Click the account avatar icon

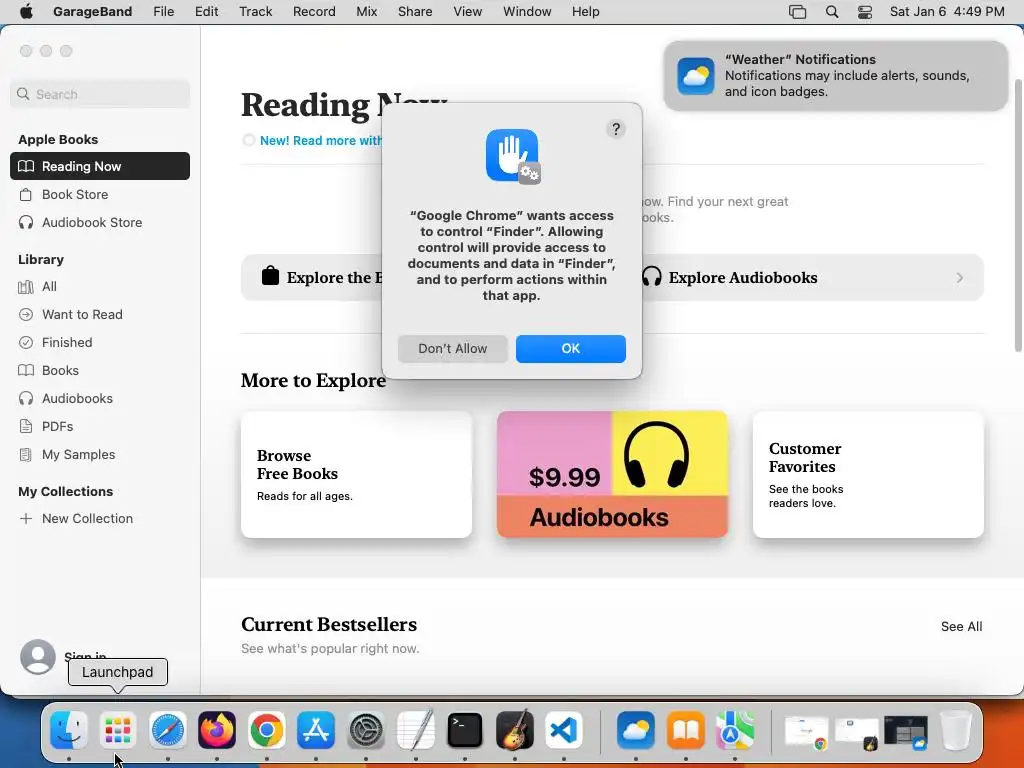38,656
